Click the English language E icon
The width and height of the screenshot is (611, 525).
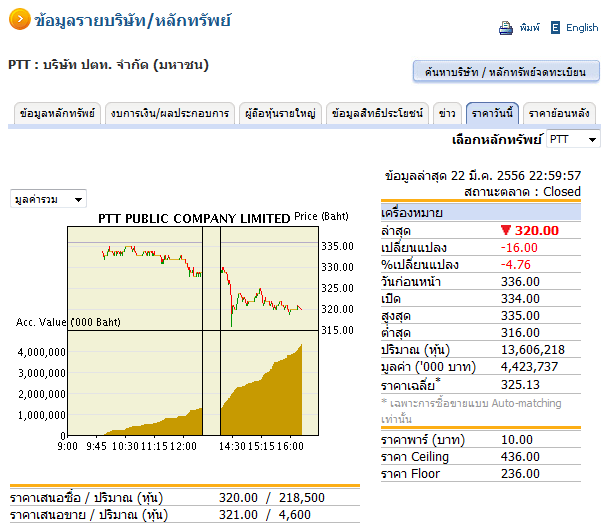tap(555, 28)
